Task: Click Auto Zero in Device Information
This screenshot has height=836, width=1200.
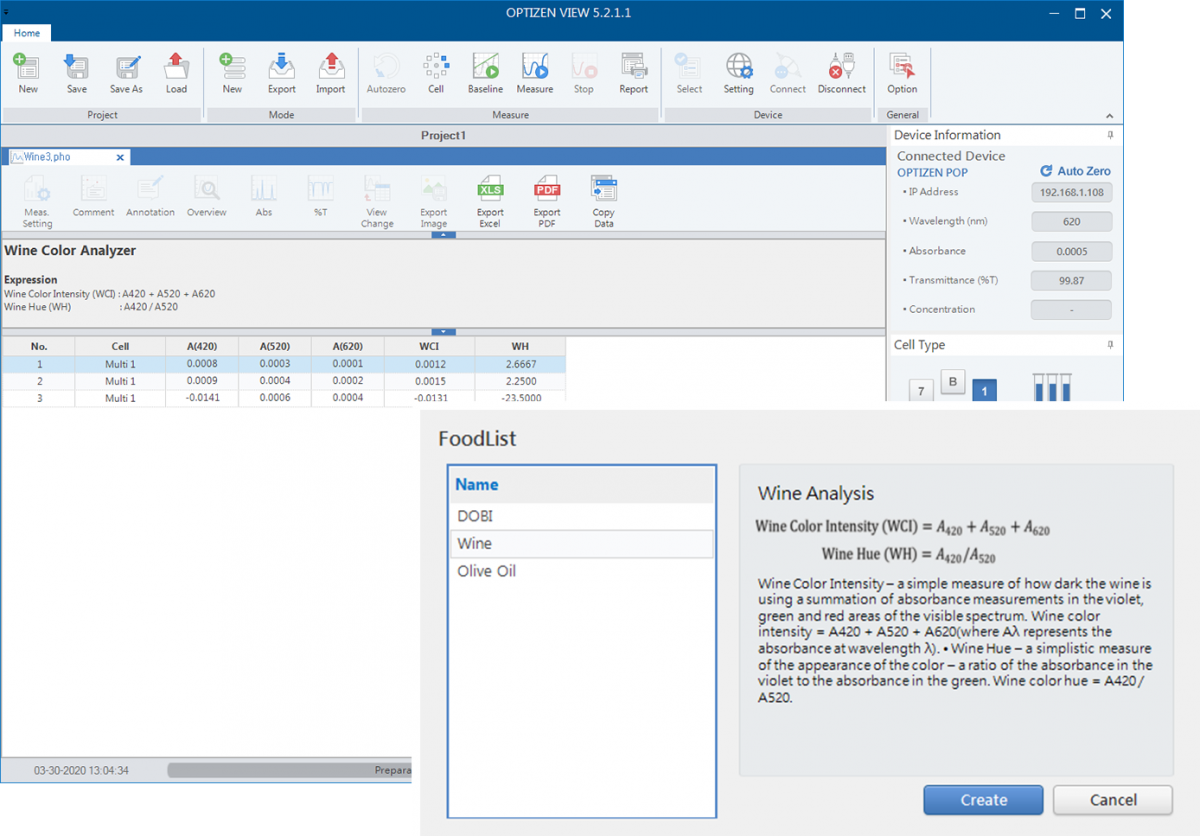Action: 1075,171
